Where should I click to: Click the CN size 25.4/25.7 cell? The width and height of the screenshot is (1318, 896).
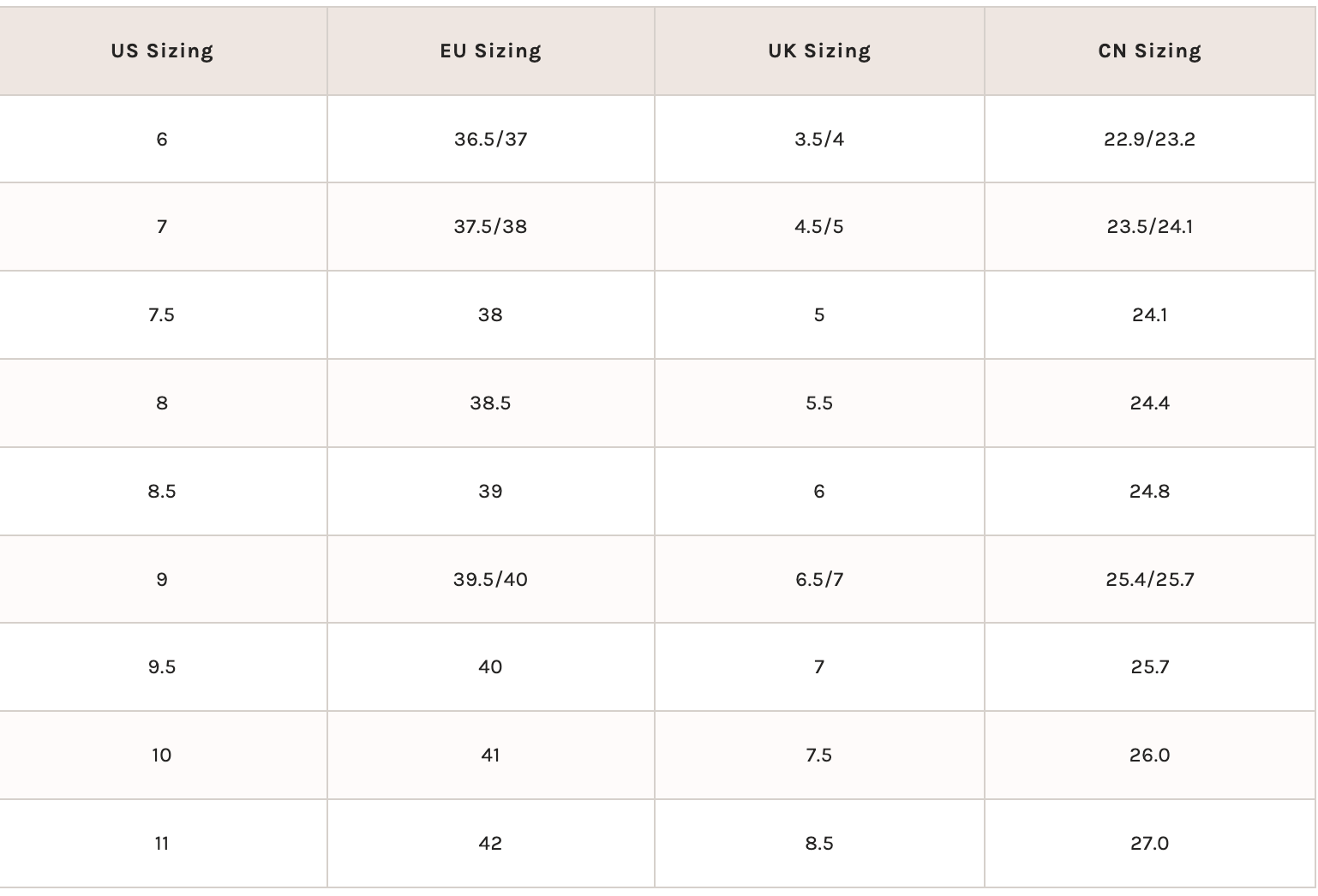point(1149,580)
